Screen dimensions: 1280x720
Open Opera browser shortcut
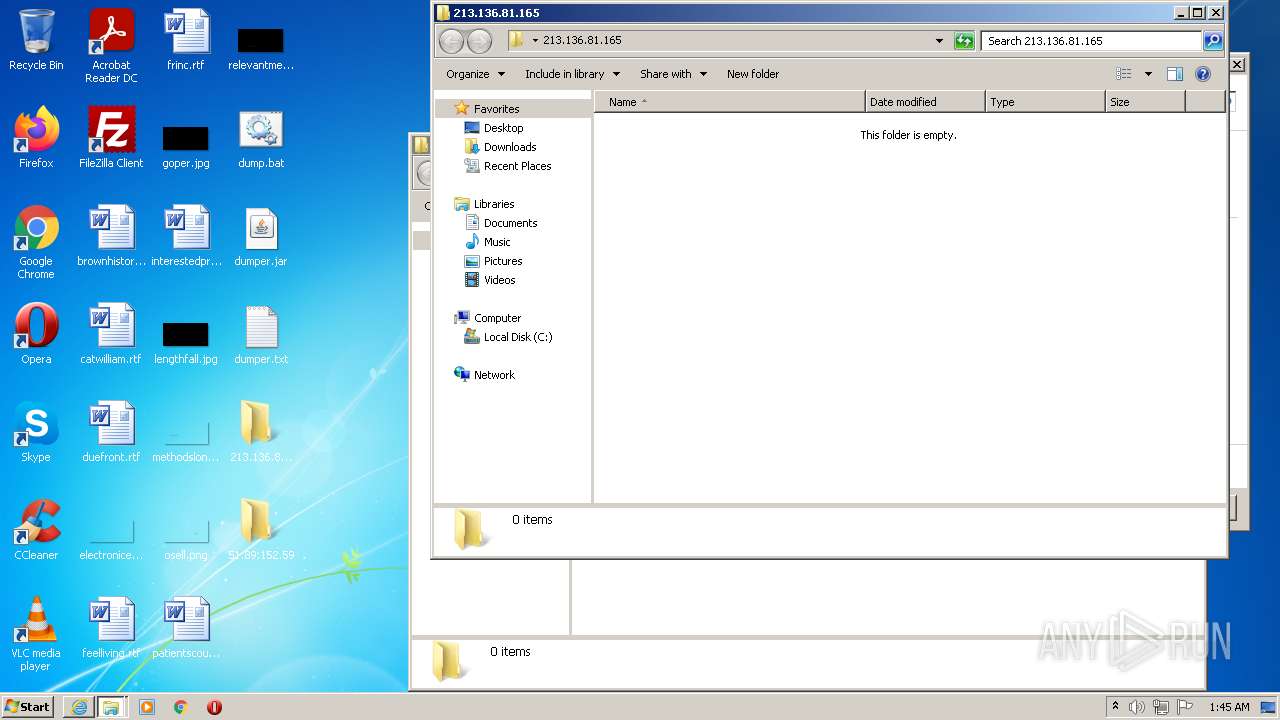click(x=36, y=334)
